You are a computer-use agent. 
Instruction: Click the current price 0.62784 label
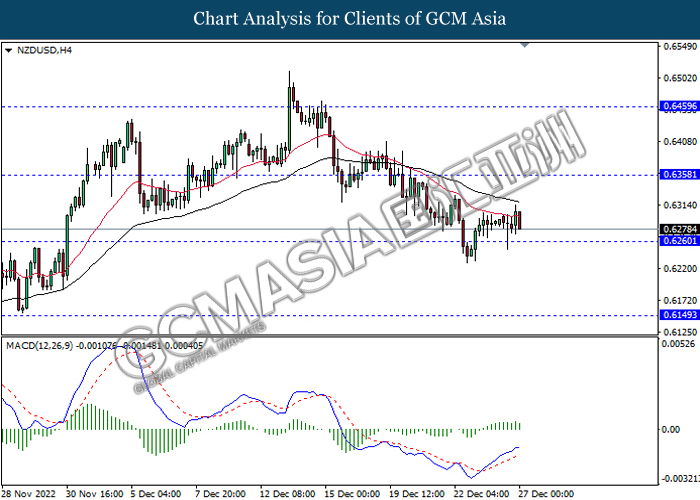coord(679,229)
